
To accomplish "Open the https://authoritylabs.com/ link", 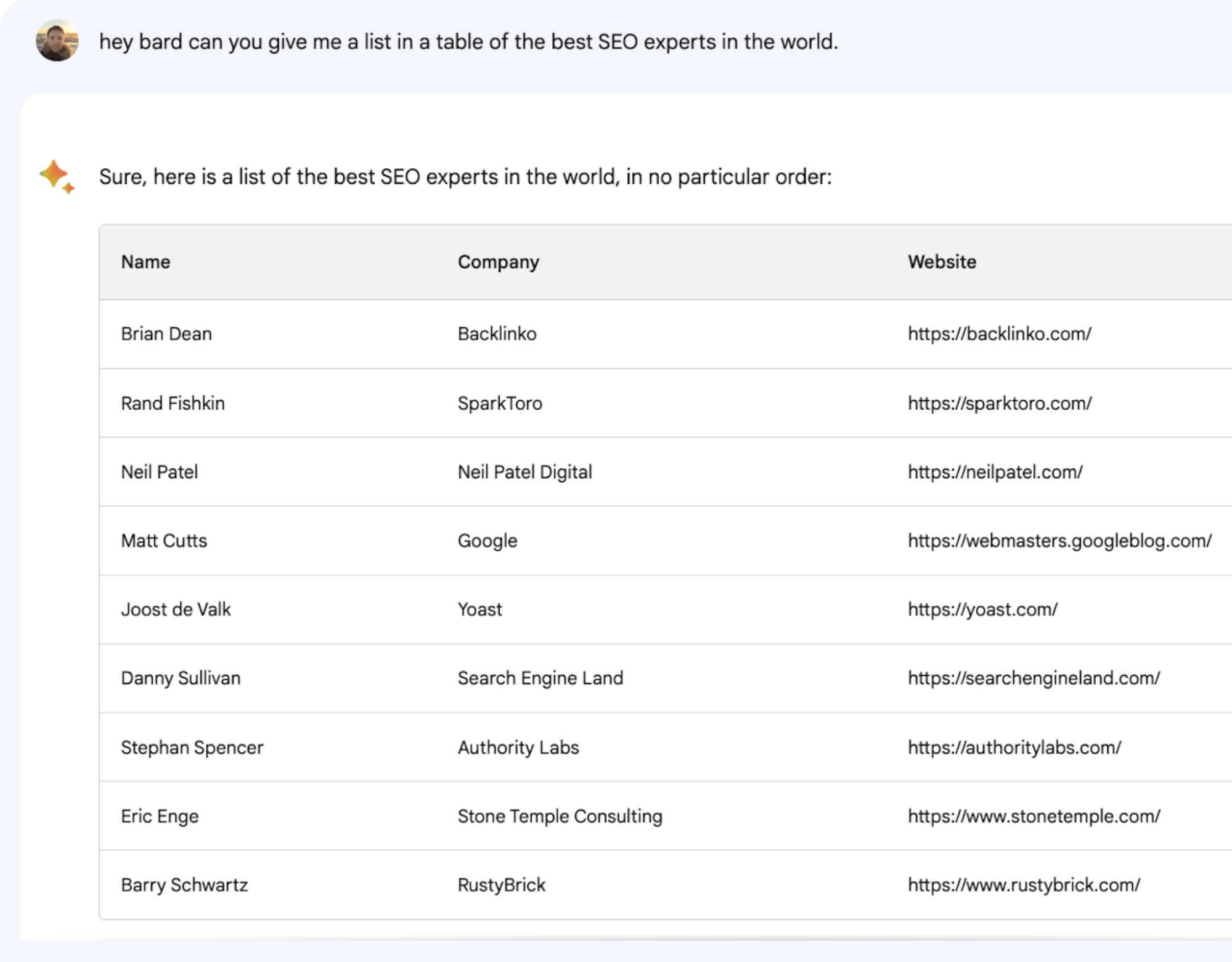I will coord(1015,747).
